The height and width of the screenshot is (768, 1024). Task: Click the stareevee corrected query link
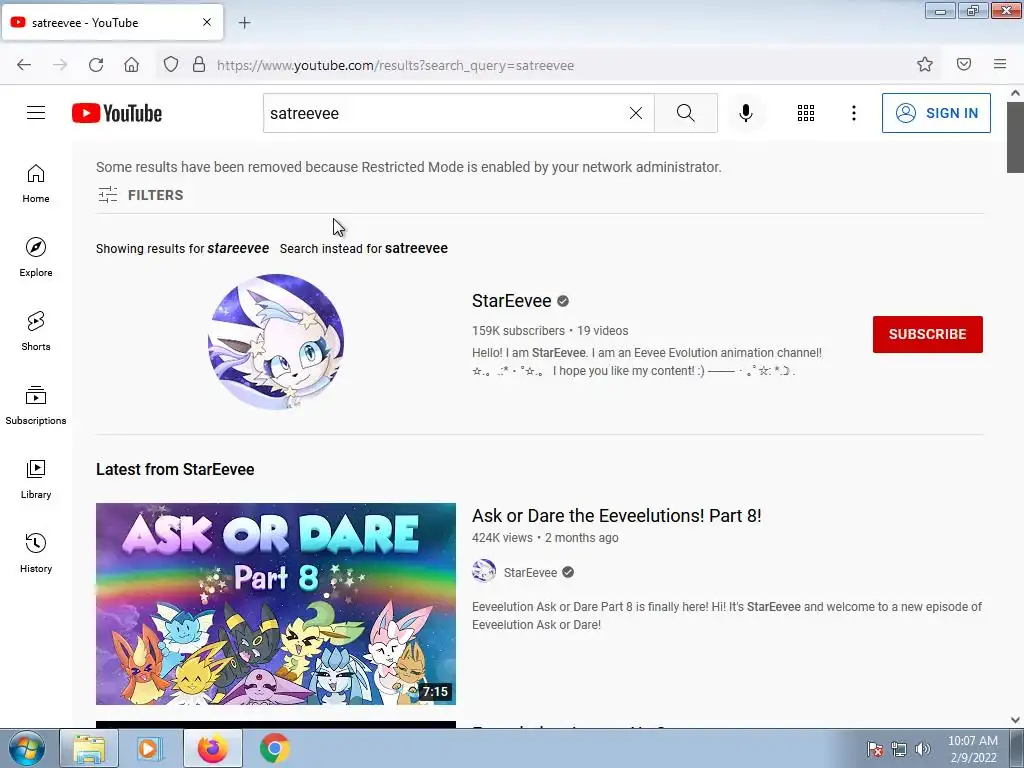pos(238,248)
